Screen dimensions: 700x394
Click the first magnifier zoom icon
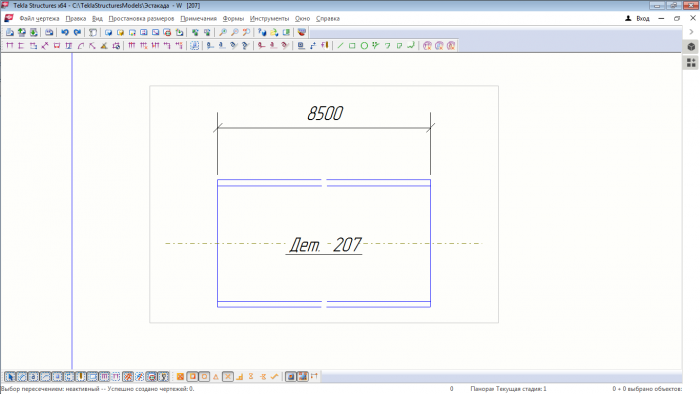point(223,32)
